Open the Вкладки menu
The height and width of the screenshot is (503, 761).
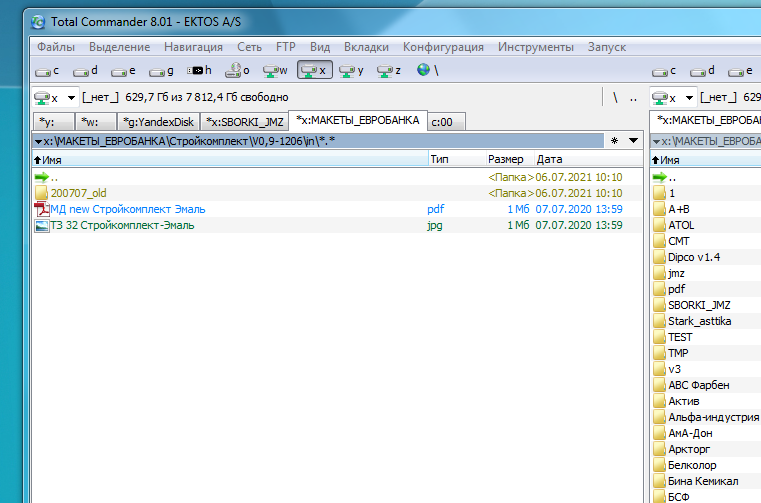(366, 47)
